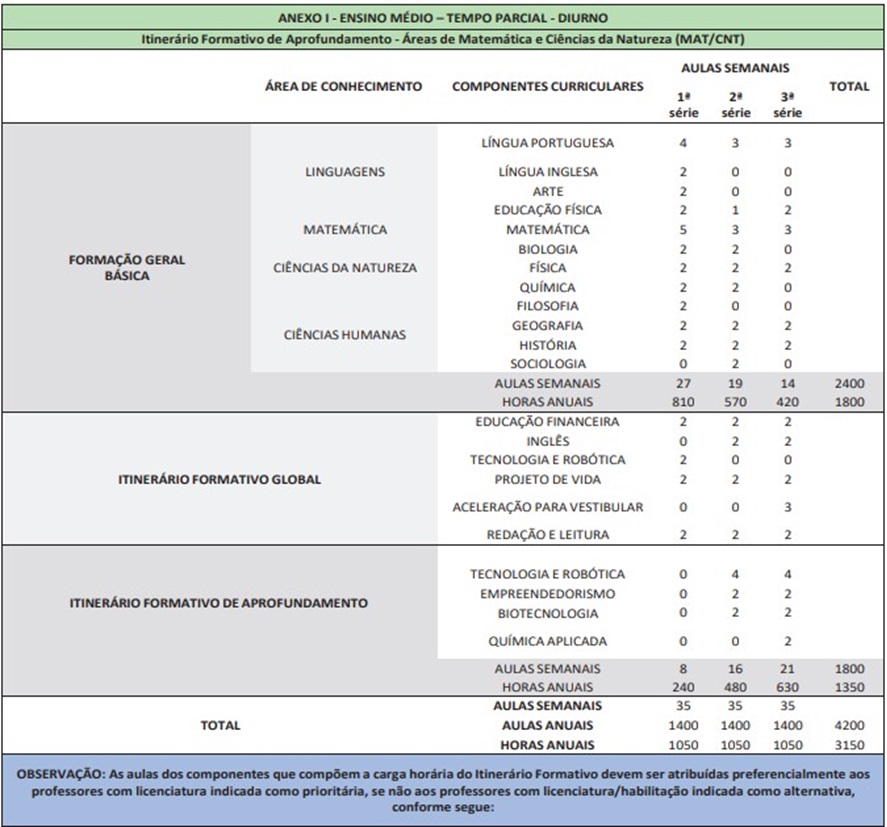Click the QUÍMICA APLICADA component cell
The image size is (887, 827).
click(x=547, y=641)
